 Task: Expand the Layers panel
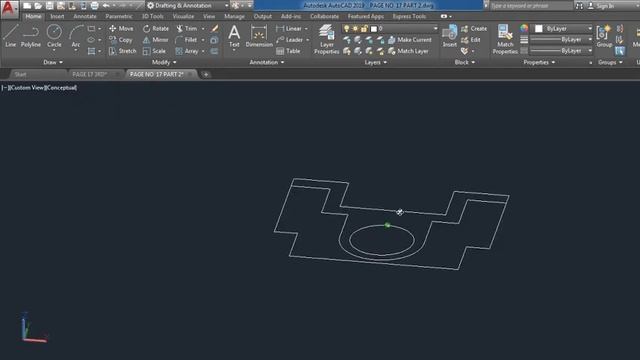[376, 62]
